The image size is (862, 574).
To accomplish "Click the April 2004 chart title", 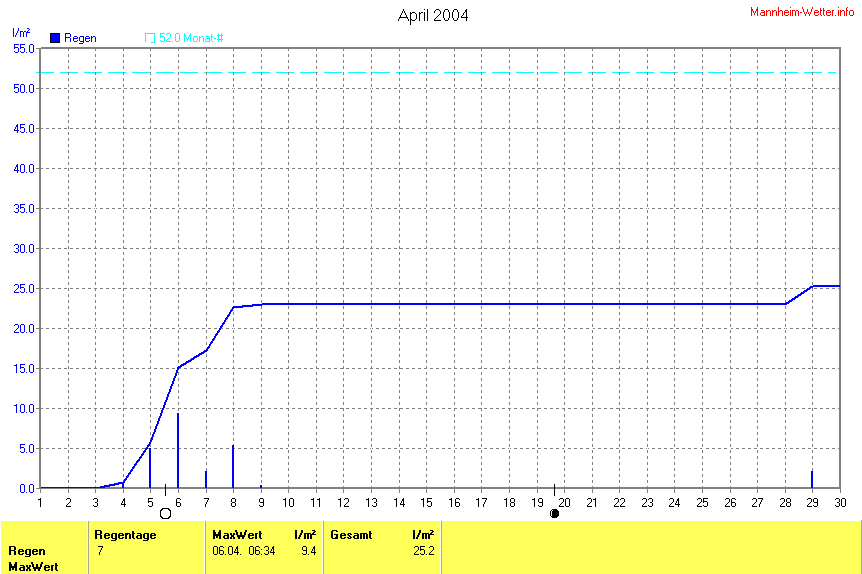I will 432,15.
